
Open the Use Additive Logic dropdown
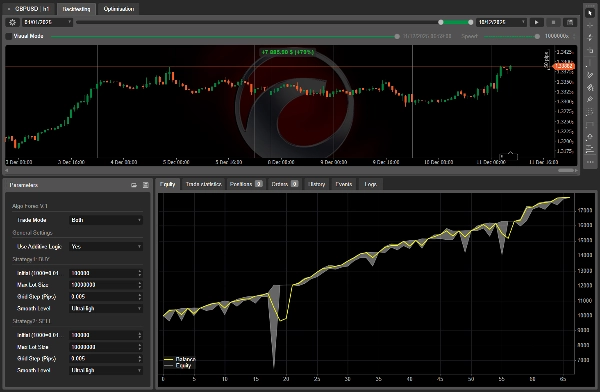[x=106, y=247]
